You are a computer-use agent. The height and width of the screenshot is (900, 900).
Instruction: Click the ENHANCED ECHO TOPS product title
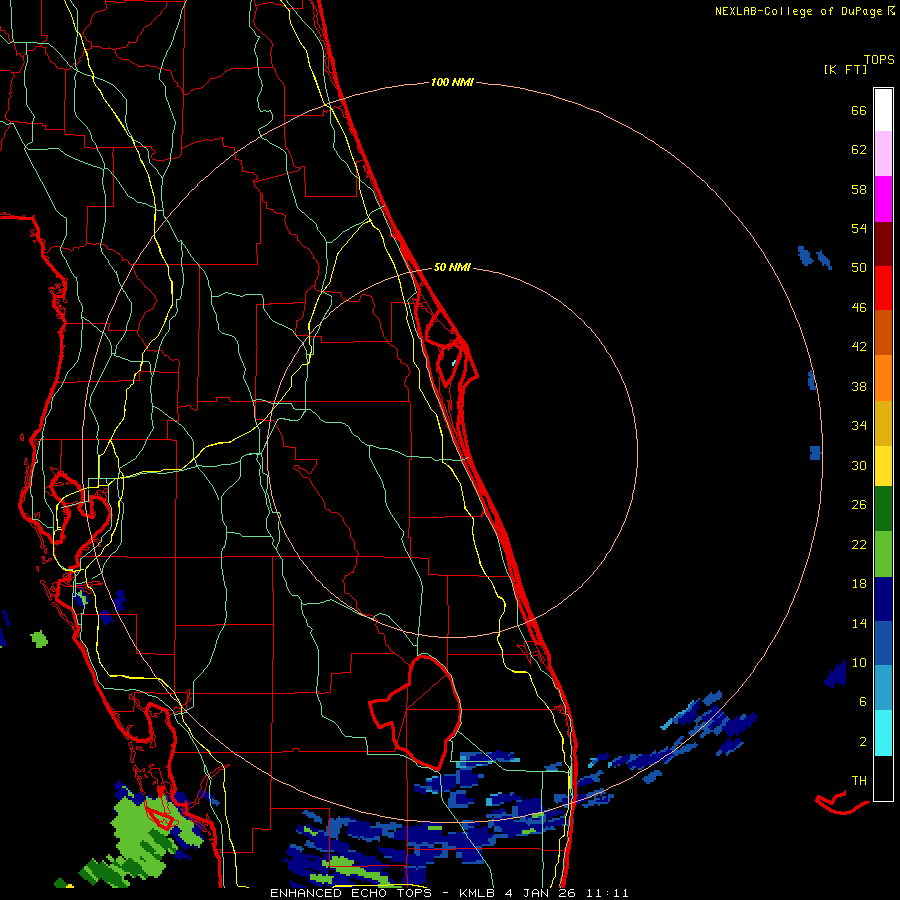tap(351, 893)
